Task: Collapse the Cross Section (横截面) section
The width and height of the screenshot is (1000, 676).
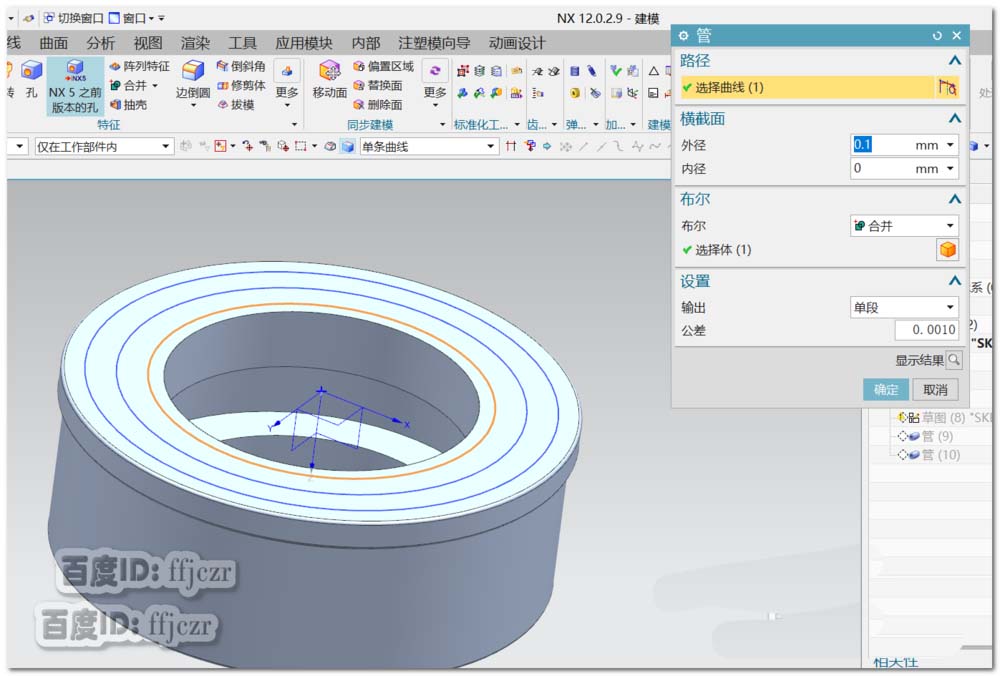Action: (x=954, y=119)
